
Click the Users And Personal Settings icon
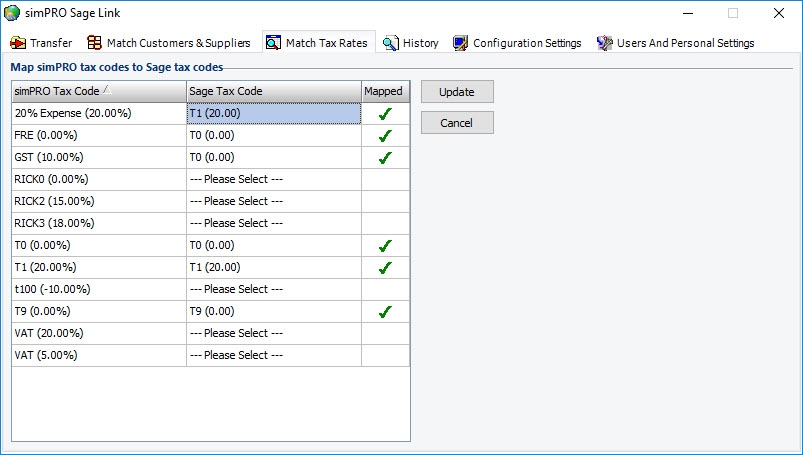pyautogui.click(x=604, y=43)
